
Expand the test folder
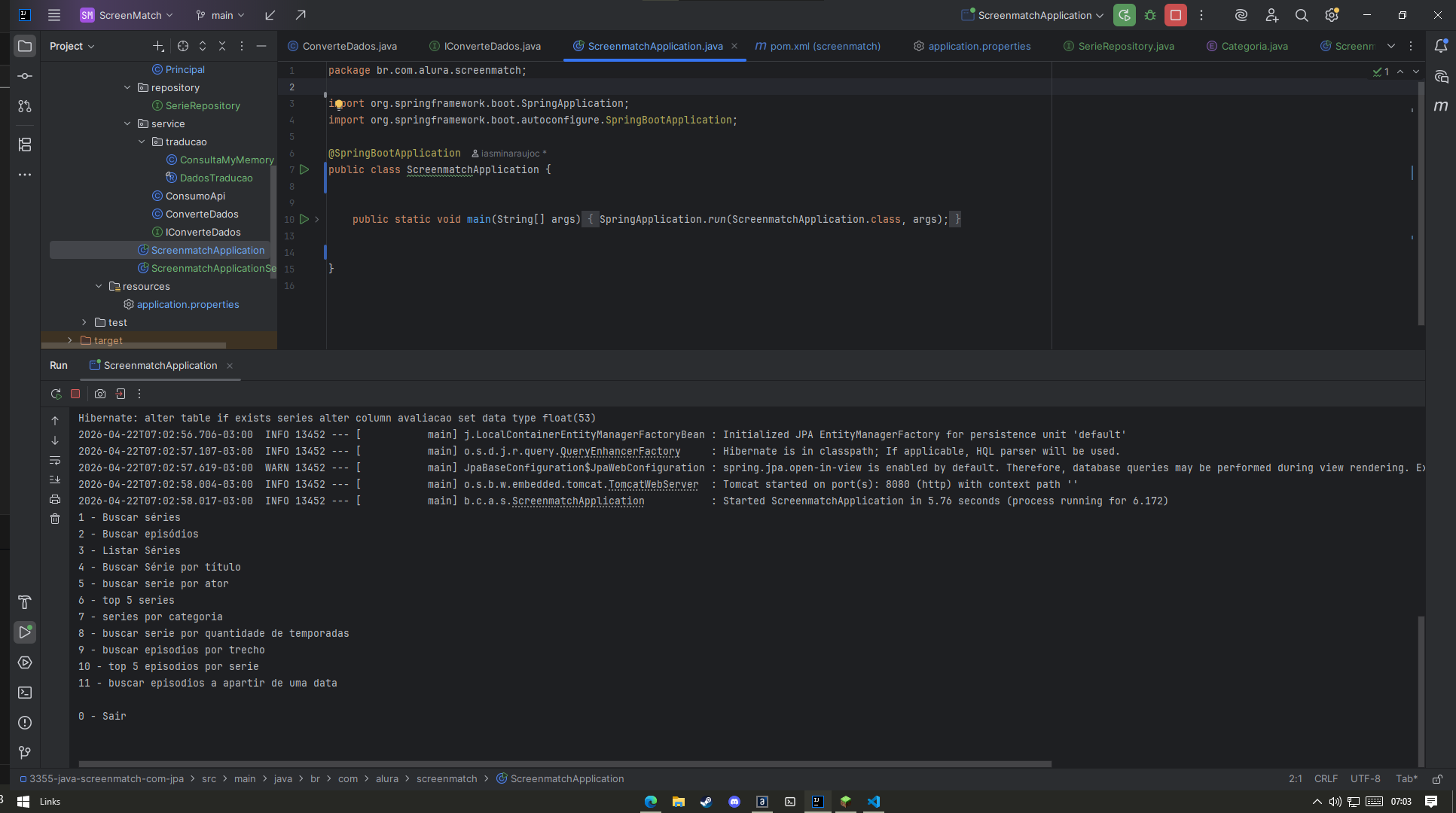[x=84, y=322]
